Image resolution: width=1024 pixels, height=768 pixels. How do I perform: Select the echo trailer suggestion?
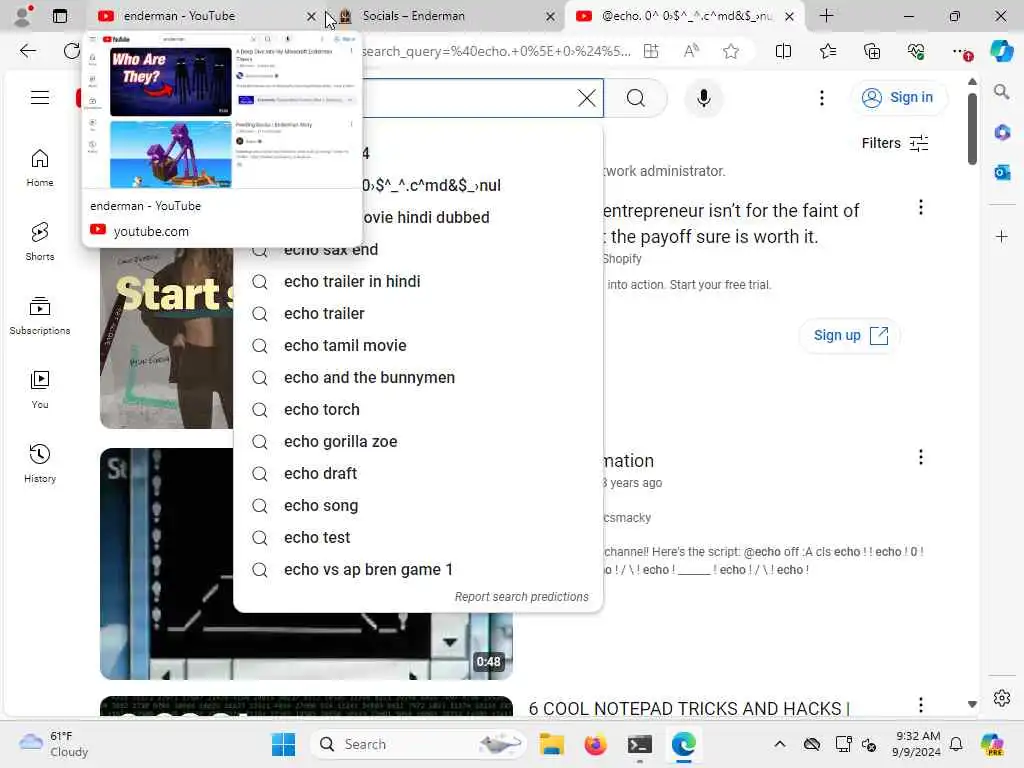coord(418,313)
